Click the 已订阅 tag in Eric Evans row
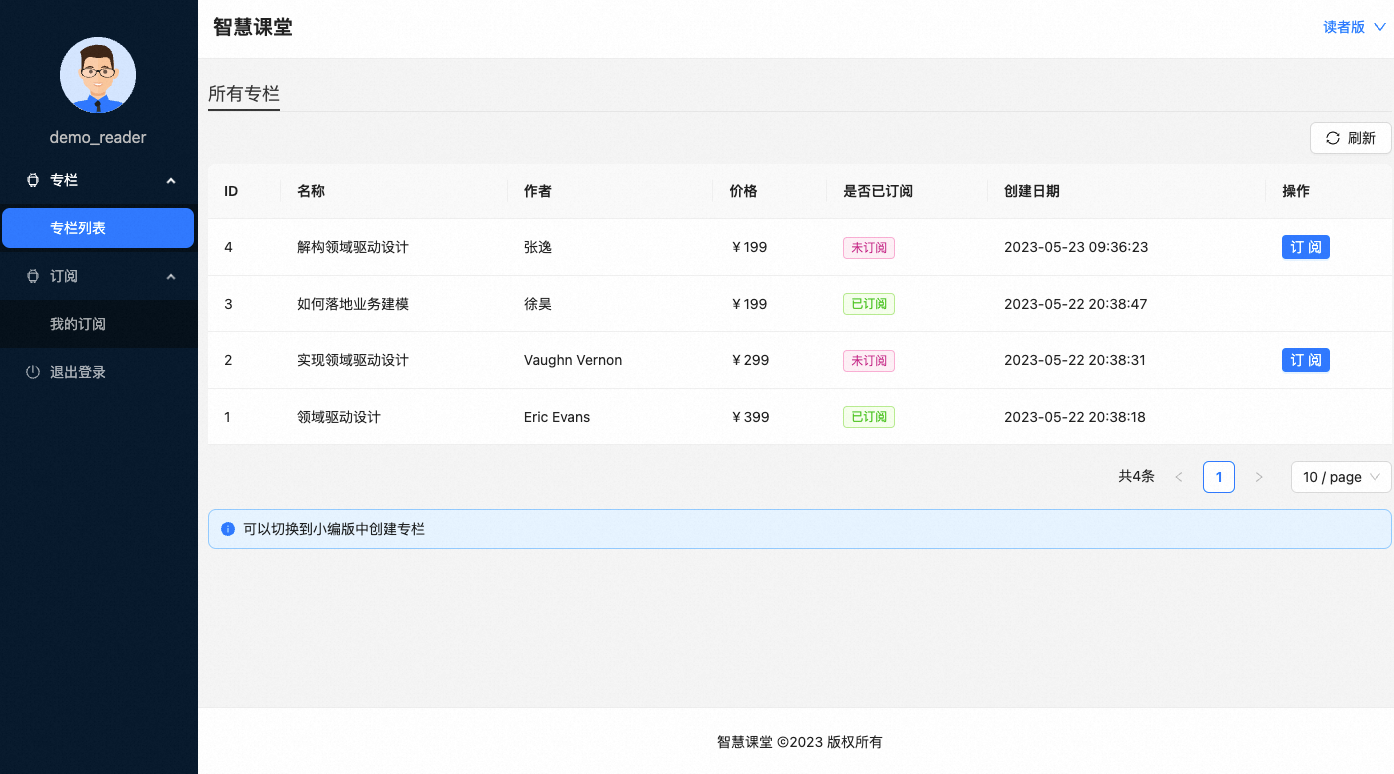 click(x=869, y=417)
